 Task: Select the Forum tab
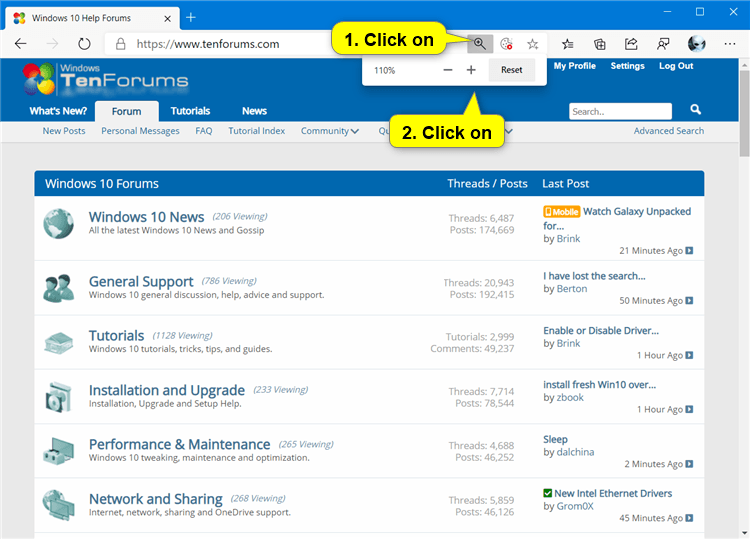point(127,111)
